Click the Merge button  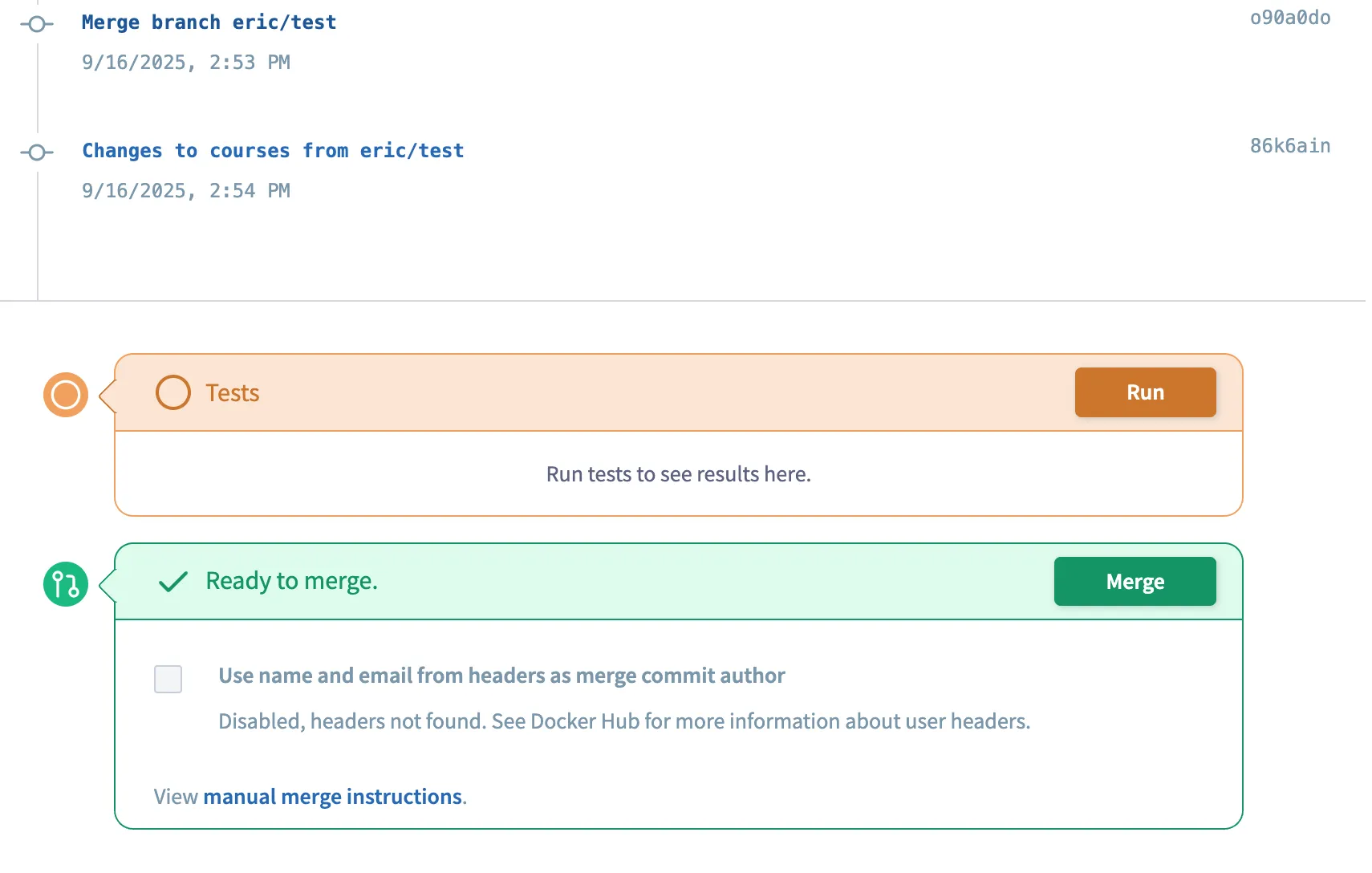click(x=1135, y=581)
